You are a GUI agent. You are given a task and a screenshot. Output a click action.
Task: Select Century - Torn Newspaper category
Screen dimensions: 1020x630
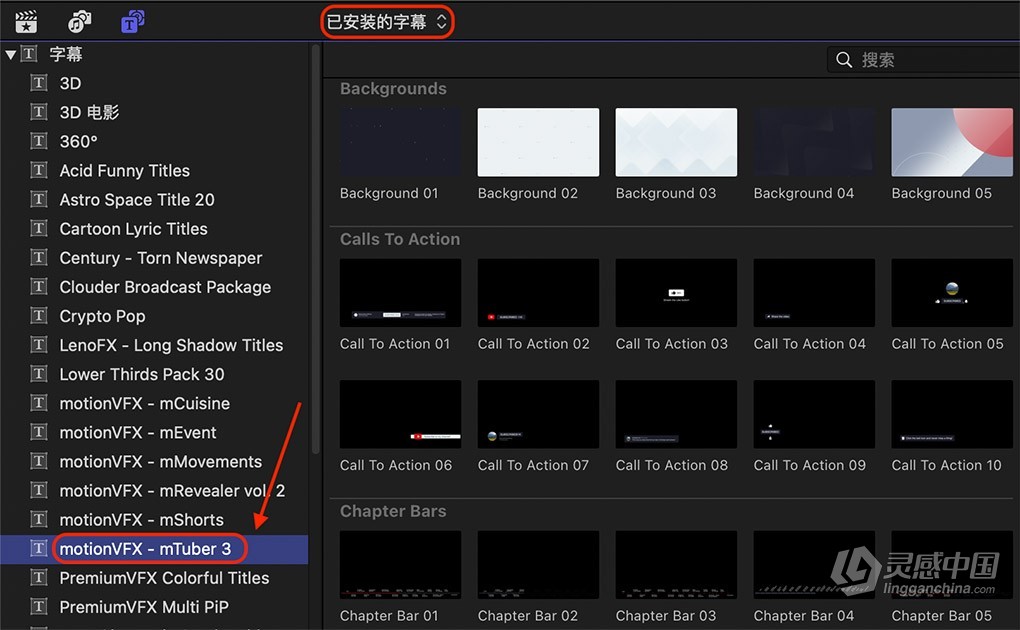pyautogui.click(x=161, y=258)
